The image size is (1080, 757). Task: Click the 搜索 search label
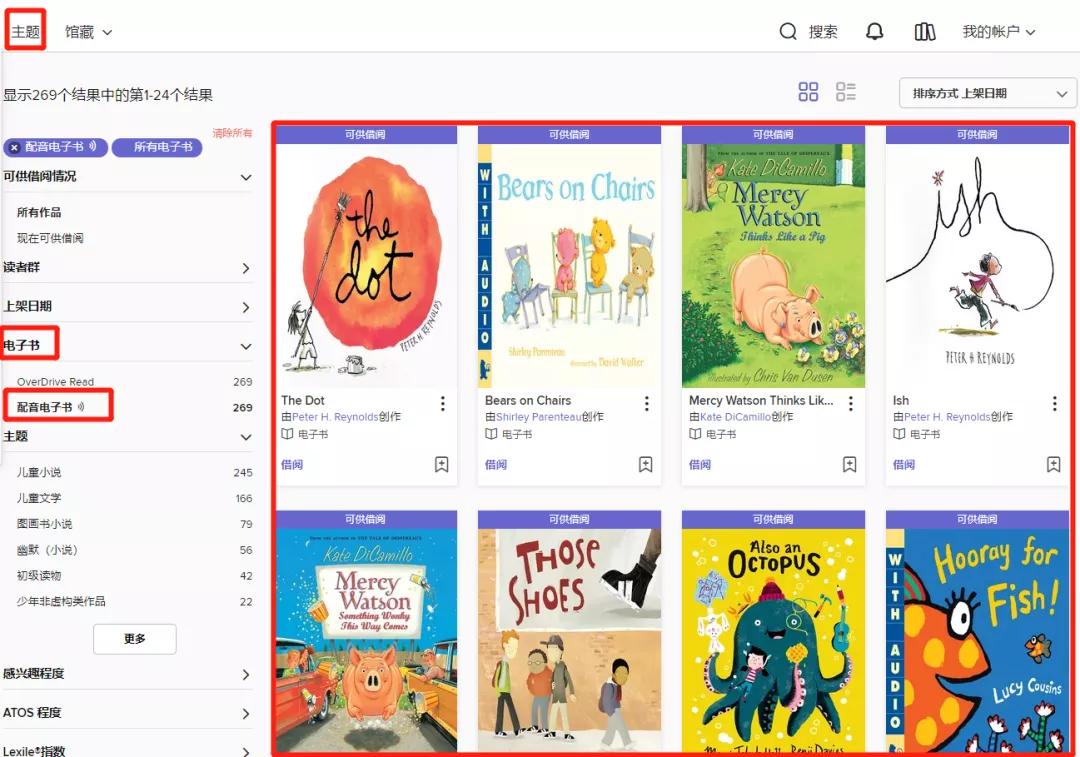(x=823, y=32)
